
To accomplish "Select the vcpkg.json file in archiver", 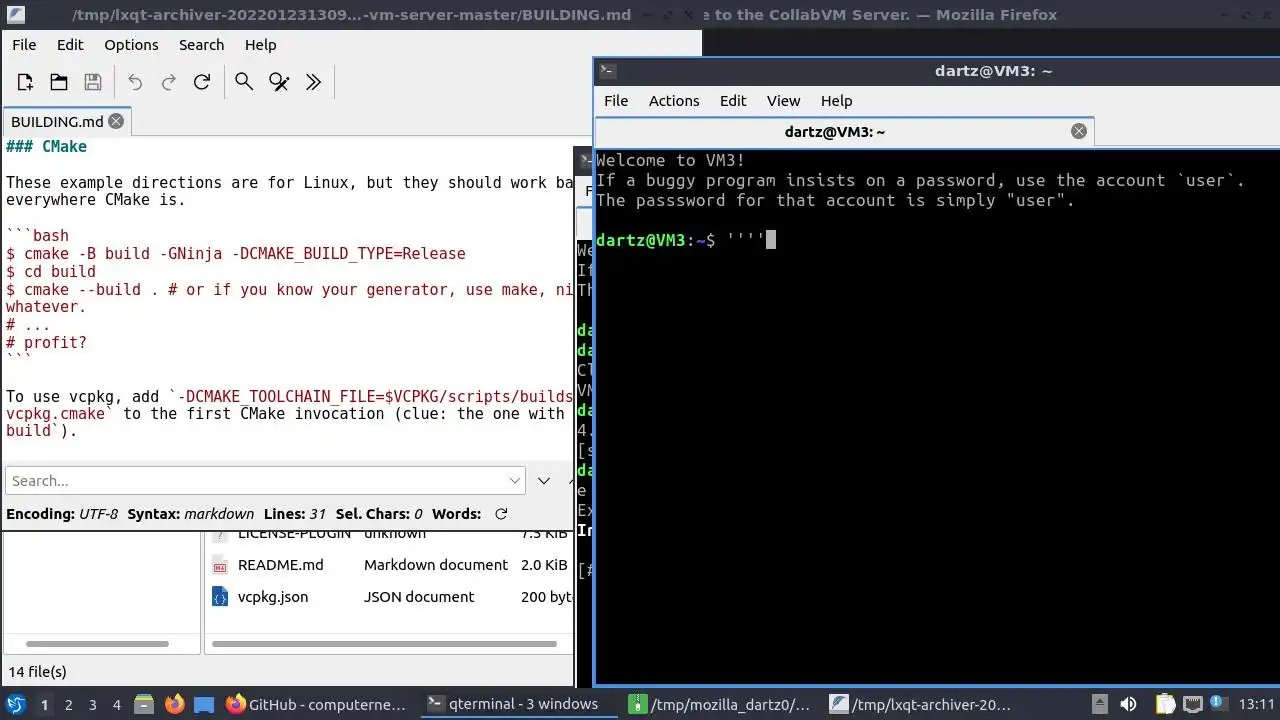I will click(273, 597).
